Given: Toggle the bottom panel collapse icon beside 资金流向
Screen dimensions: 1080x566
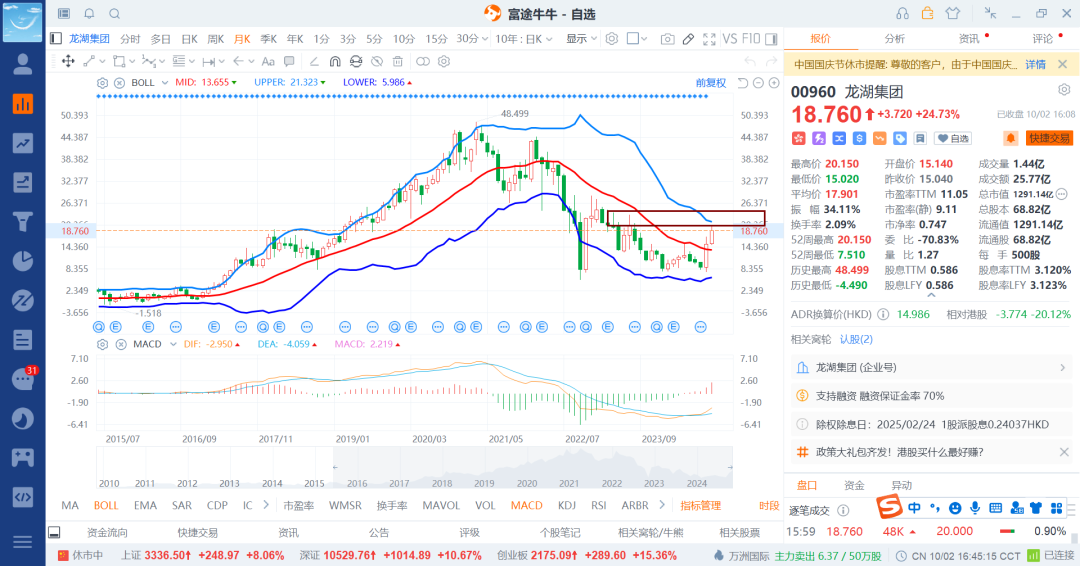Looking at the screenshot, I should click(x=54, y=532).
